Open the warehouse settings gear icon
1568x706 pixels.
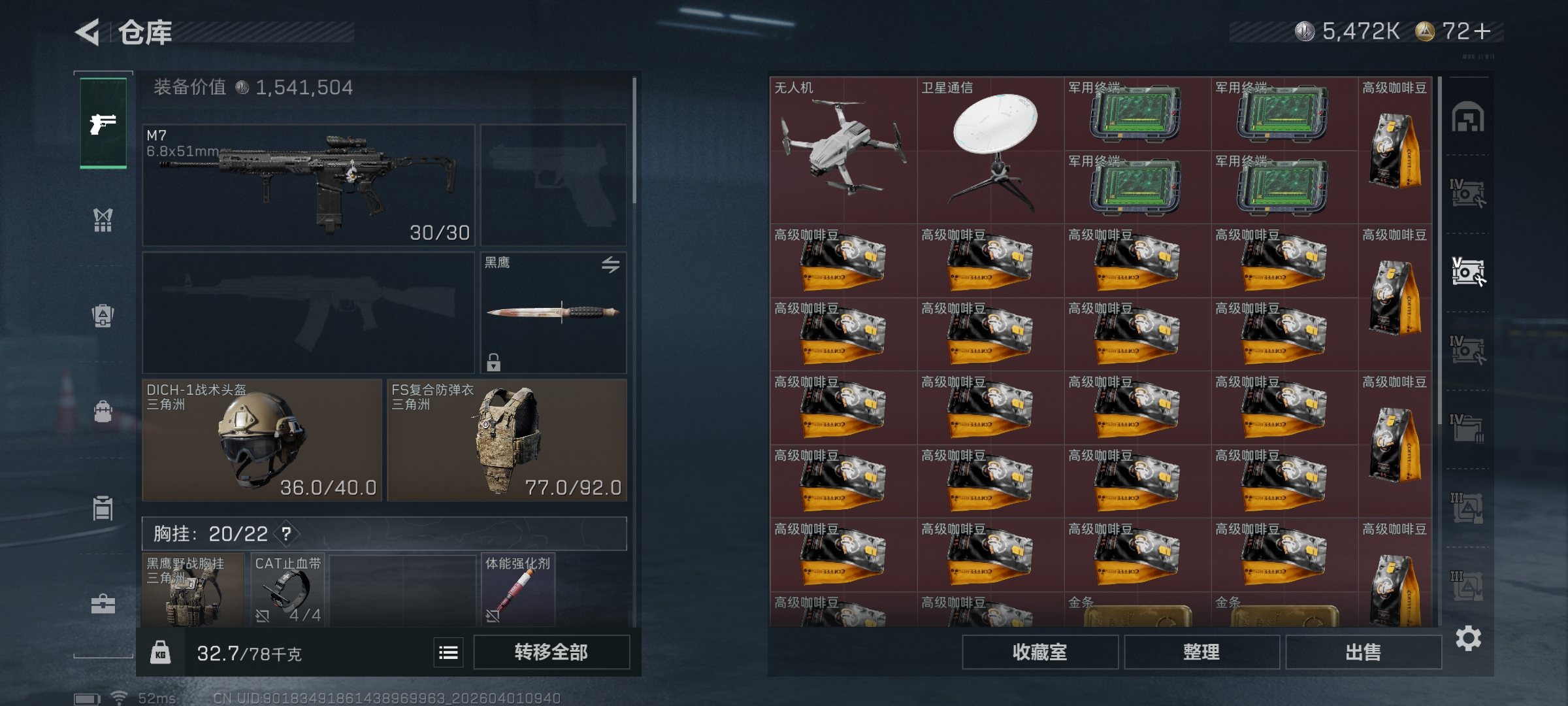1468,638
